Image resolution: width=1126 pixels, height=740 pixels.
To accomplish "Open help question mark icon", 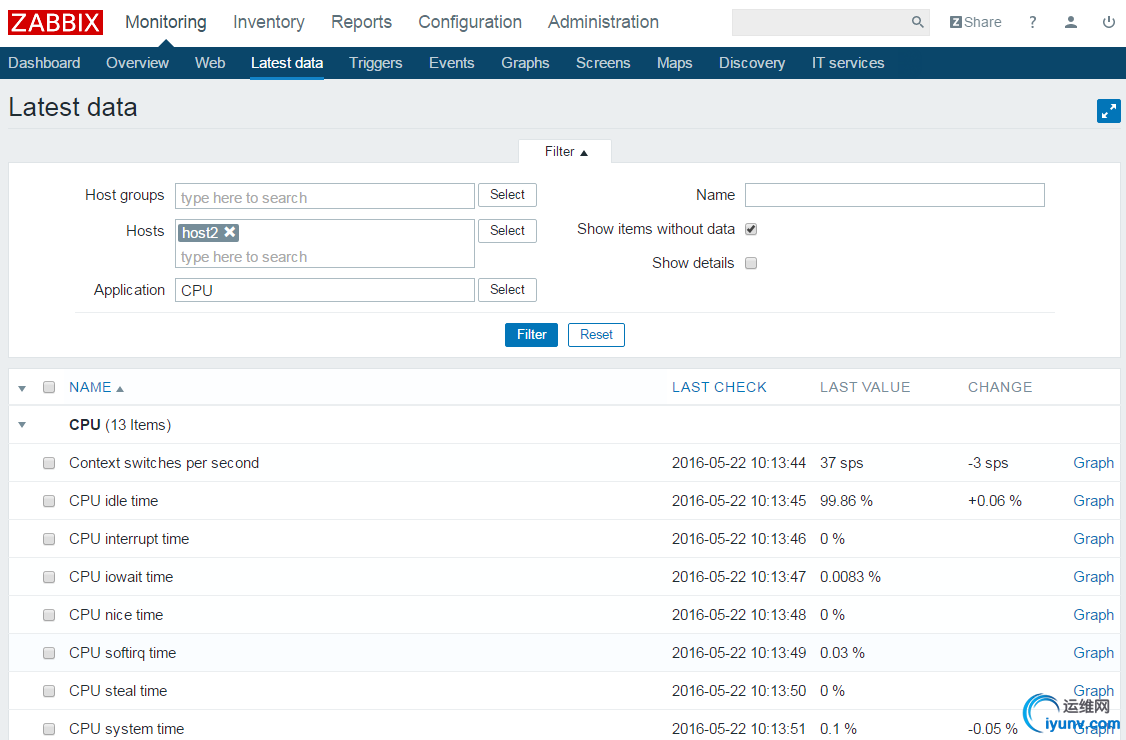I will click(x=1033, y=22).
